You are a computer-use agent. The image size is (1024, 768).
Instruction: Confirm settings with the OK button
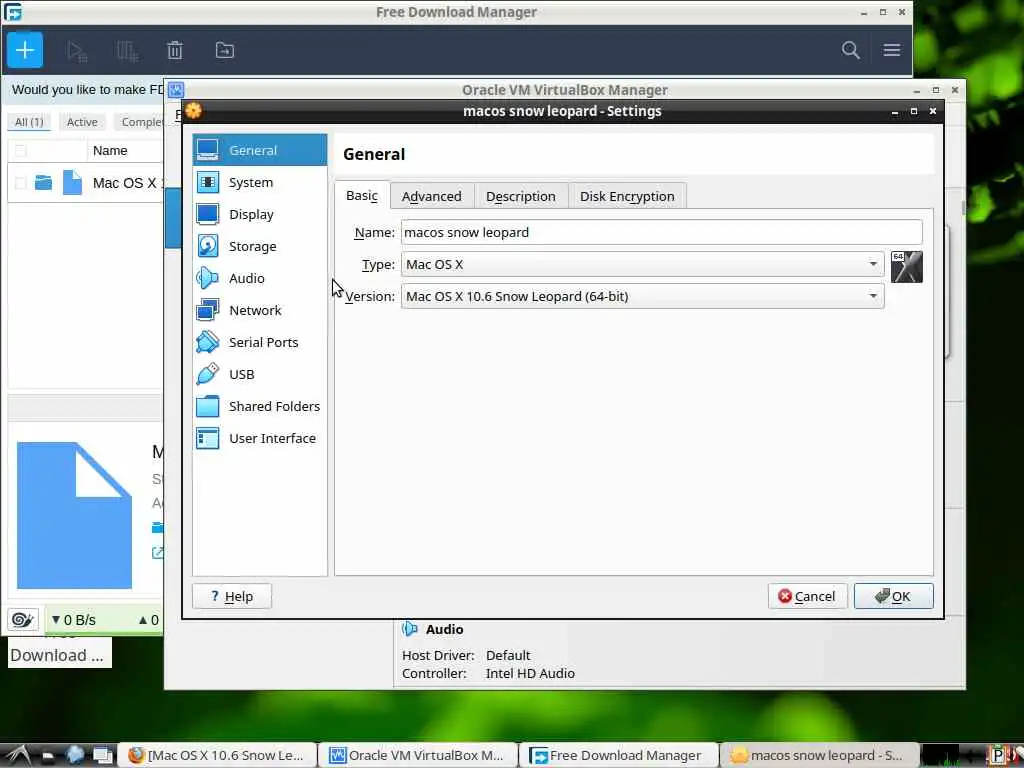[x=893, y=596]
